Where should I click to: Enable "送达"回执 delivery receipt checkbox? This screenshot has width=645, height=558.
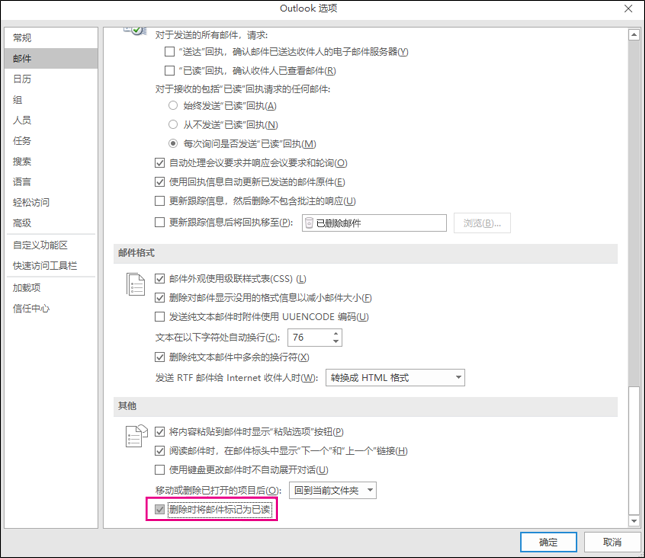(169, 51)
